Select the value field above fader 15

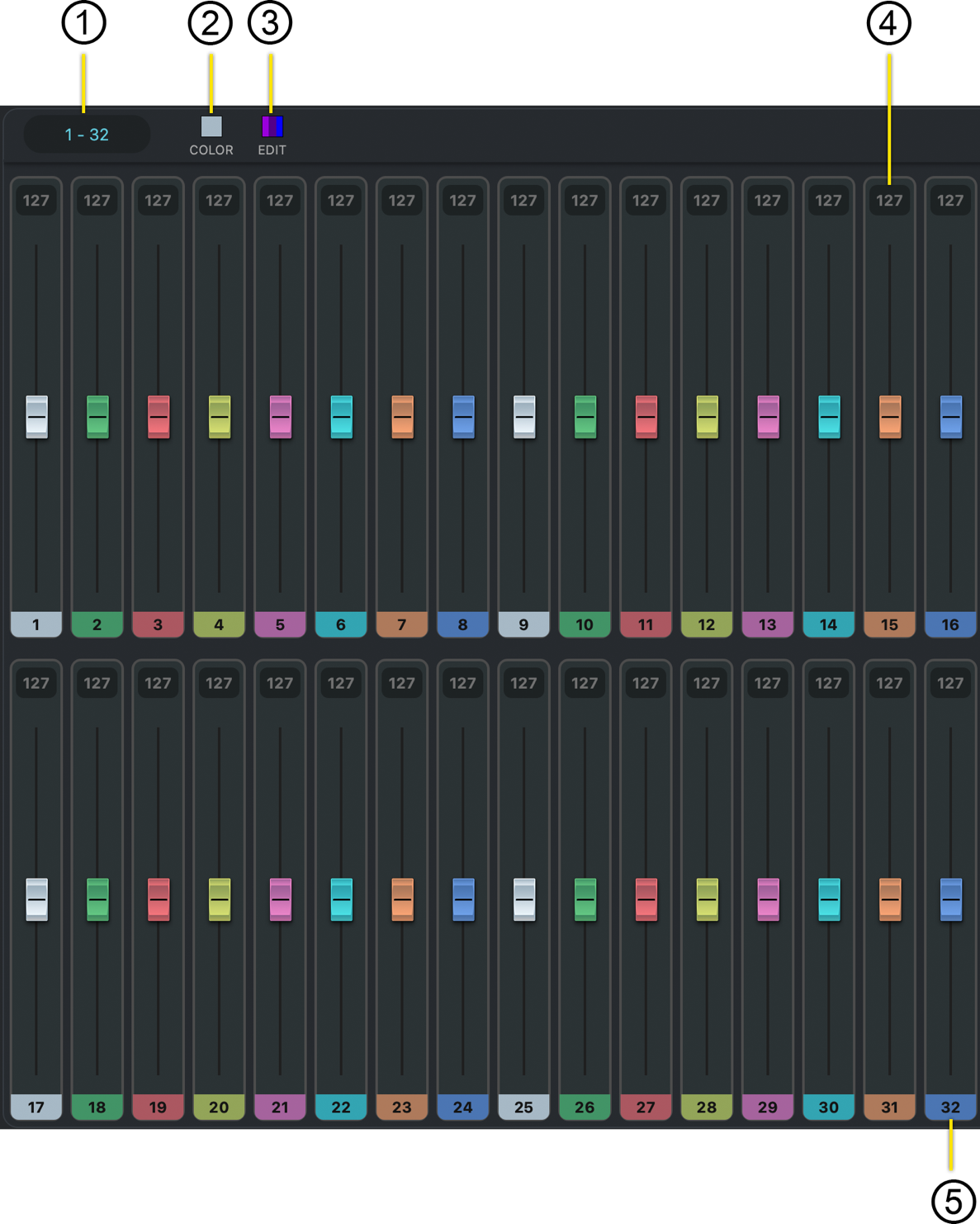point(889,201)
